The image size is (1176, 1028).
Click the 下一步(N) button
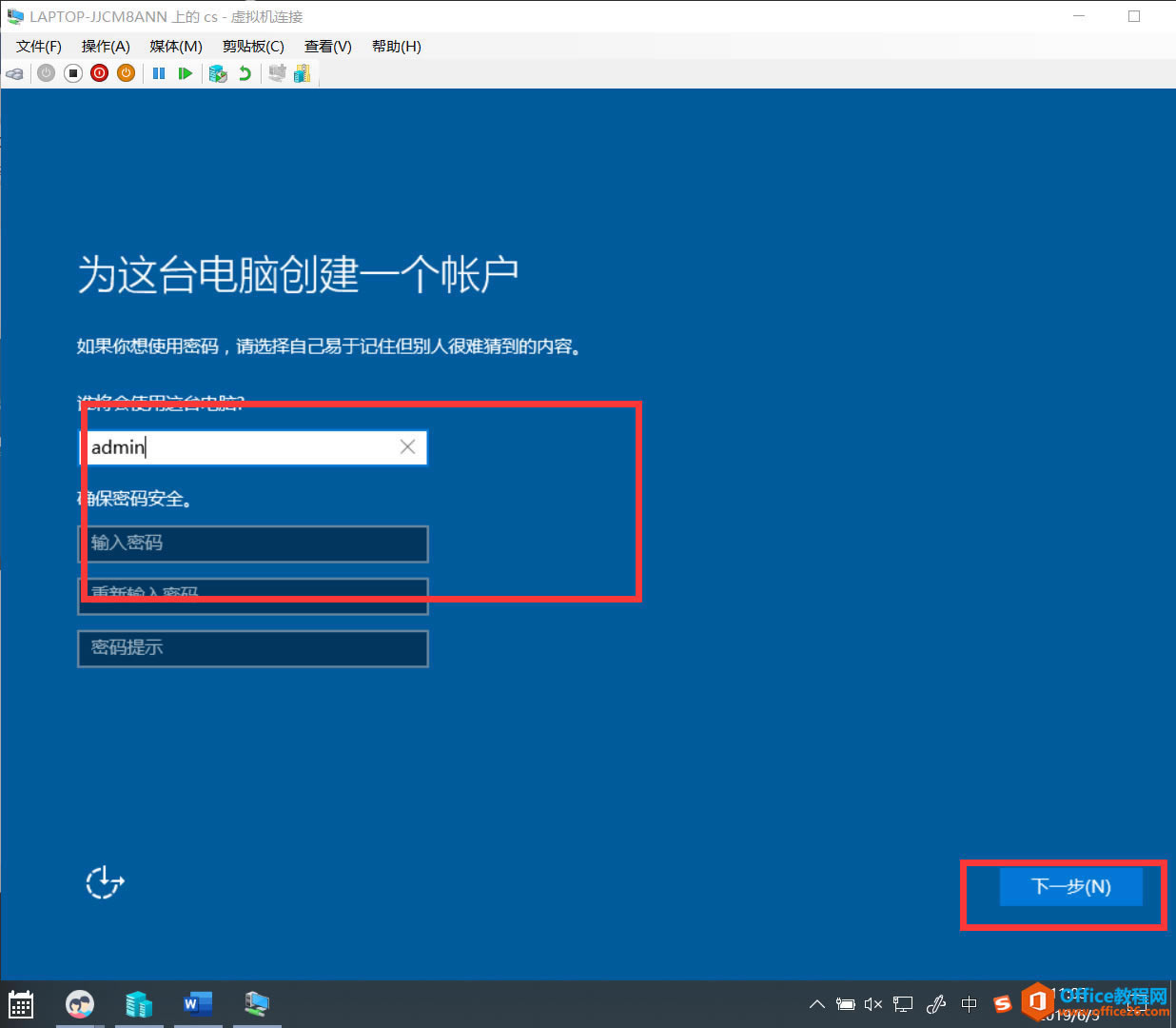click(1071, 886)
